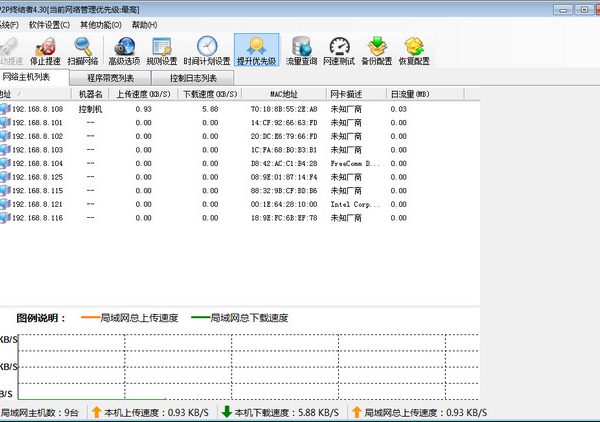Click the 提升优先级 priority icon

point(256,51)
